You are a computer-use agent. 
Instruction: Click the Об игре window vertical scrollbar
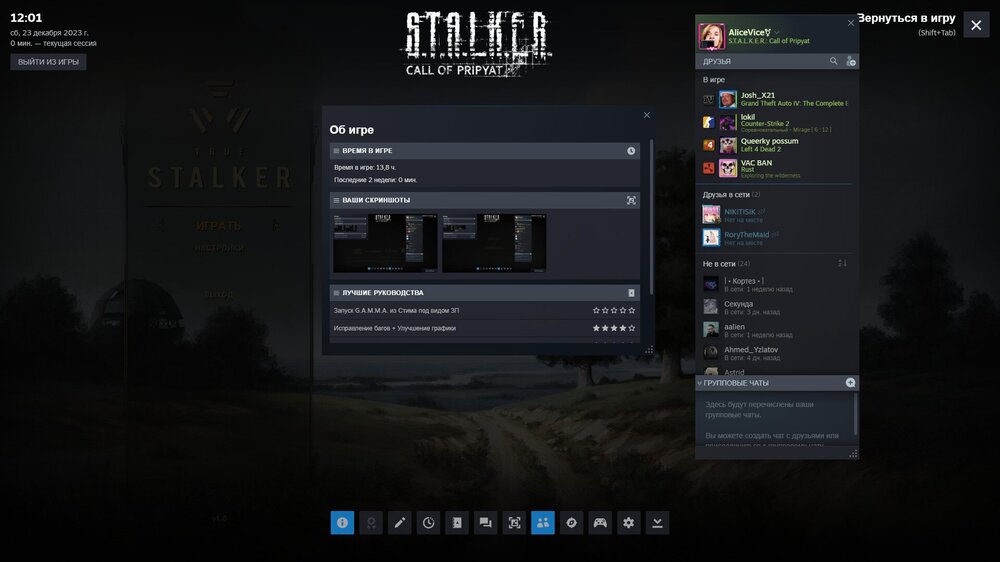click(x=651, y=217)
